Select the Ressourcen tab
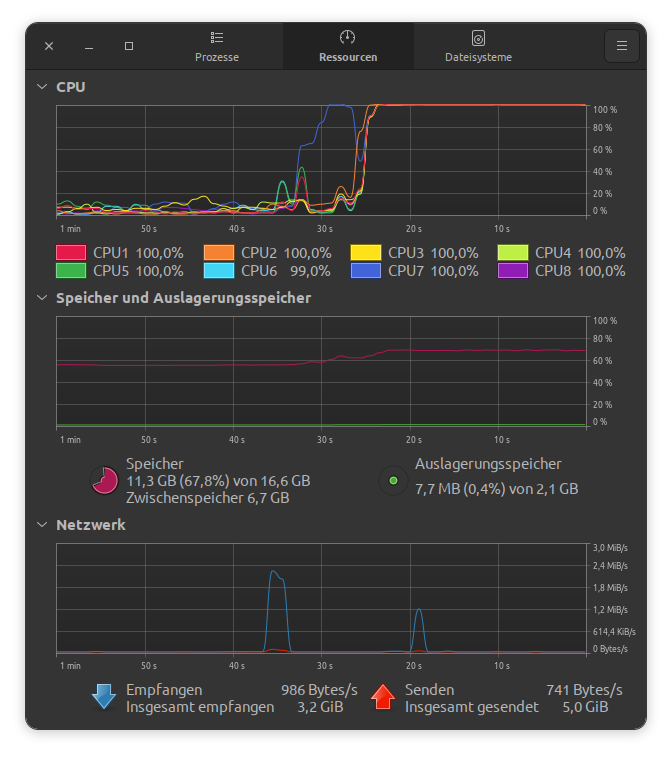 348,46
